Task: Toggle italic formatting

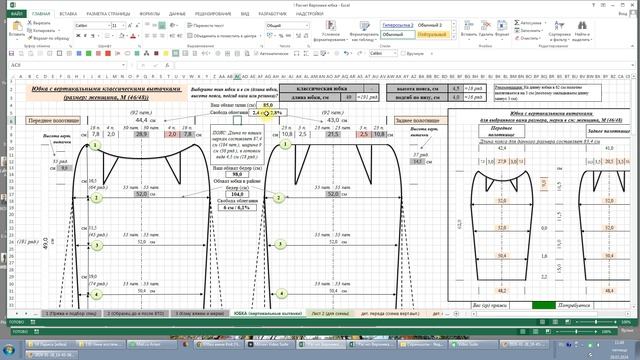Action: click(85, 36)
